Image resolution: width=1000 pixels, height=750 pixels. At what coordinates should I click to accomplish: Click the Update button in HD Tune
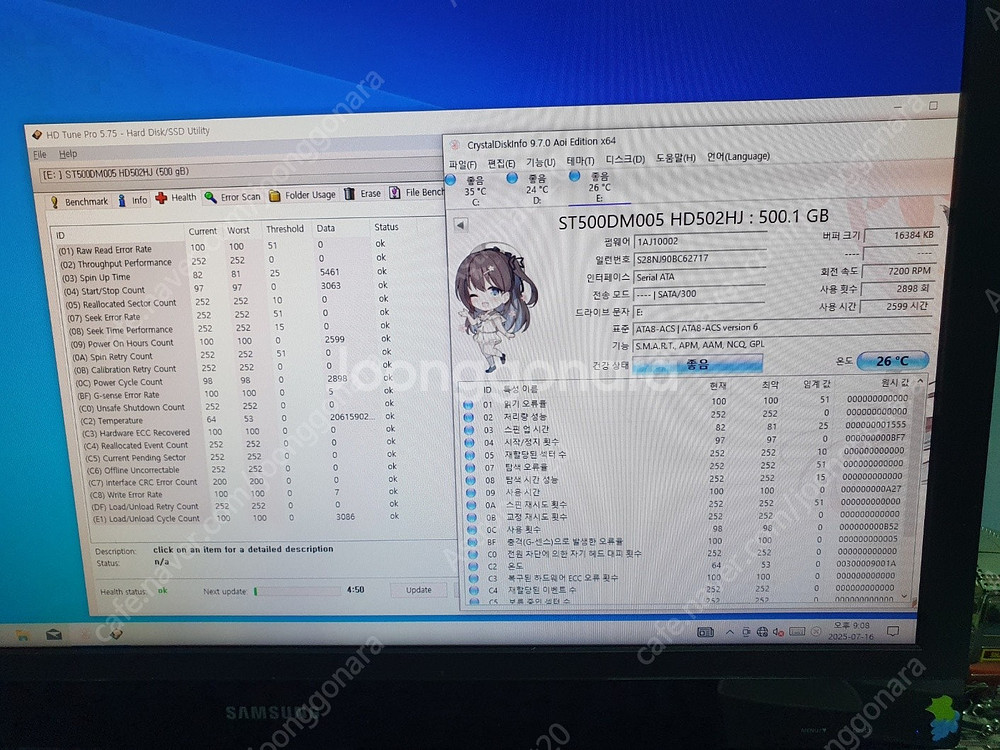[x=419, y=590]
